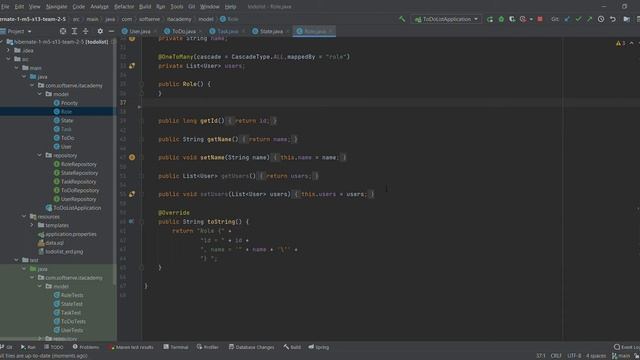Click the Rollback undo icon
This screenshot has width=640, height=360.
coord(613,19)
